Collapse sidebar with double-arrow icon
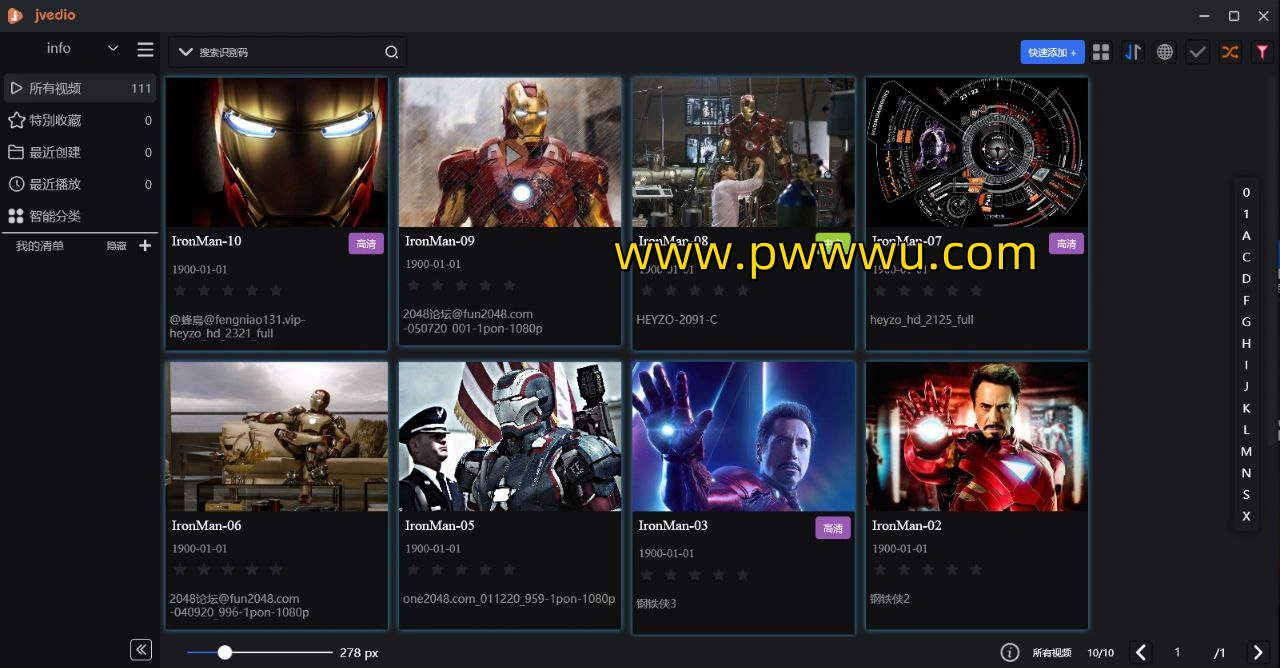 click(141, 650)
